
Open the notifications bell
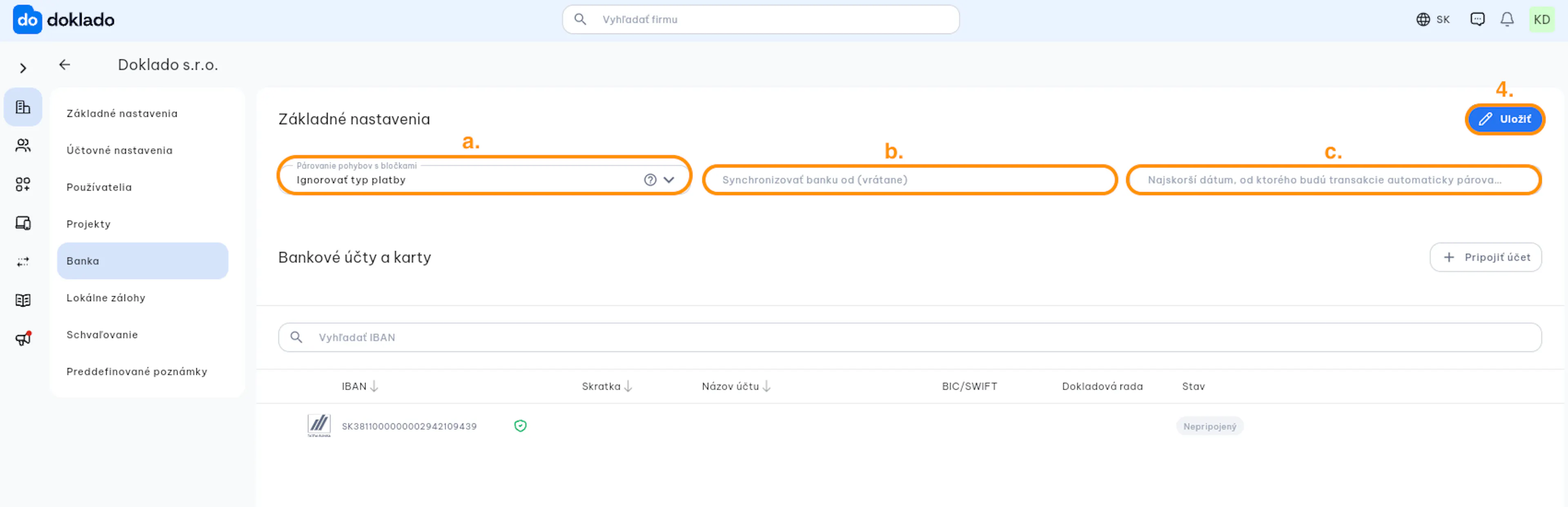click(x=1507, y=20)
